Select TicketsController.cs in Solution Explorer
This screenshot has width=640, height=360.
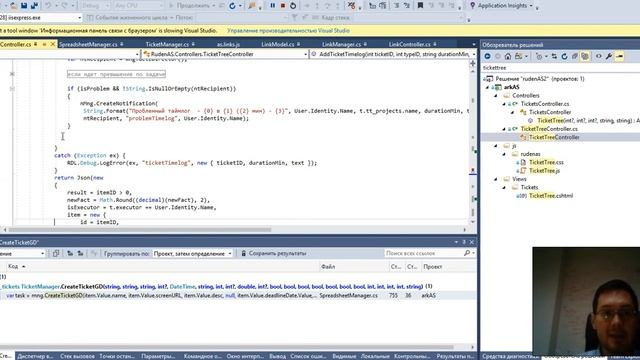click(545, 104)
